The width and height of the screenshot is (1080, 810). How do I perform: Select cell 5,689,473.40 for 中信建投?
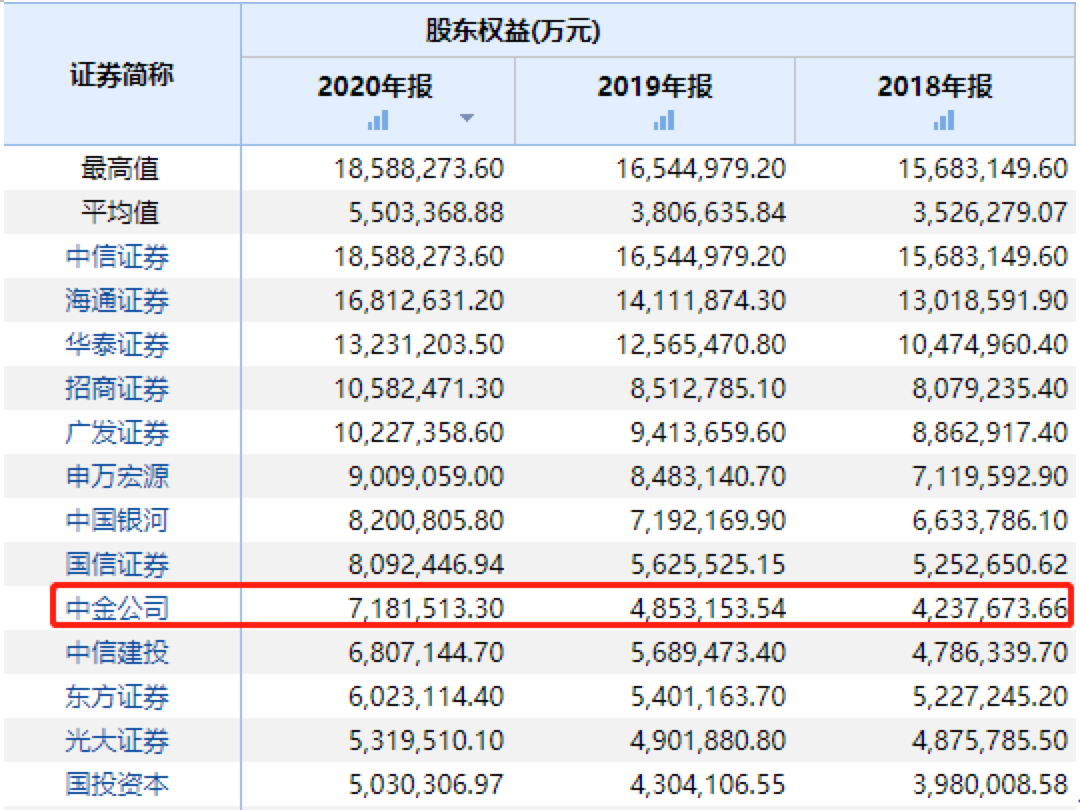click(708, 652)
